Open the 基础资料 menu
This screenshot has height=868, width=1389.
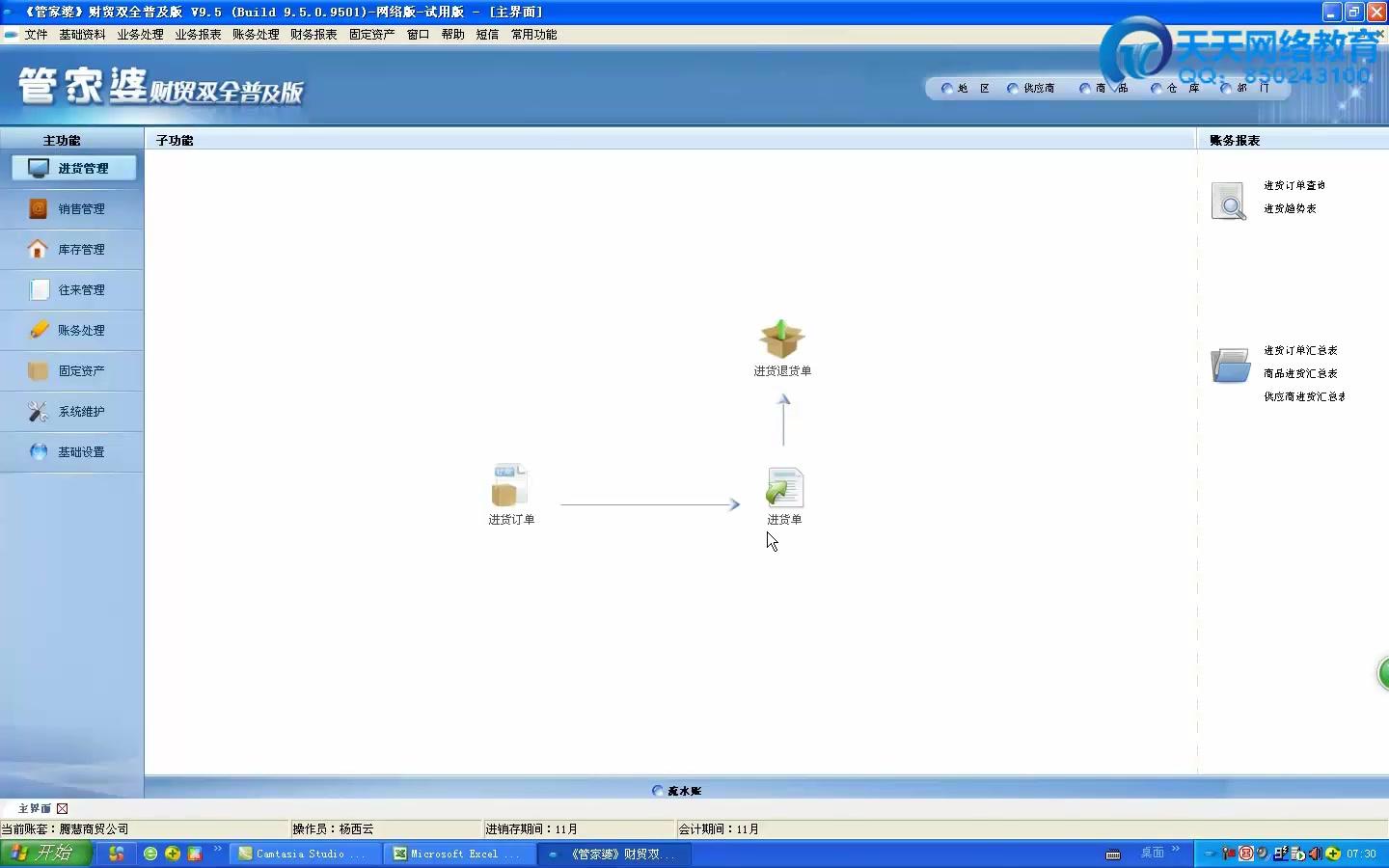pyautogui.click(x=82, y=35)
